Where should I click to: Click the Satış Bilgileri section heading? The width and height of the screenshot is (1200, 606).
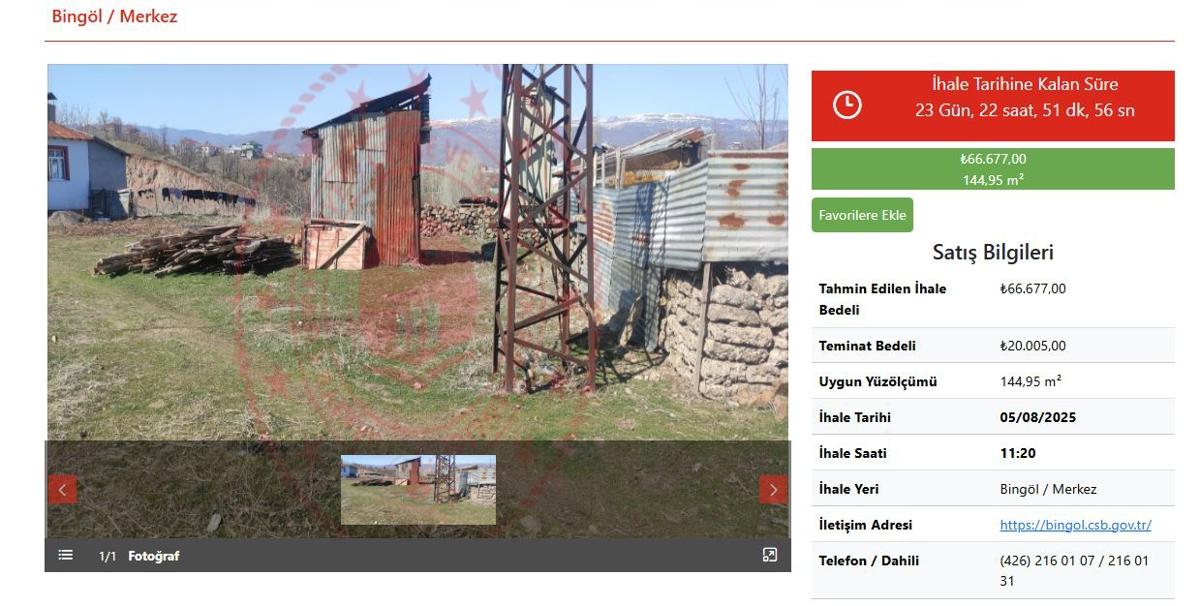tap(993, 252)
